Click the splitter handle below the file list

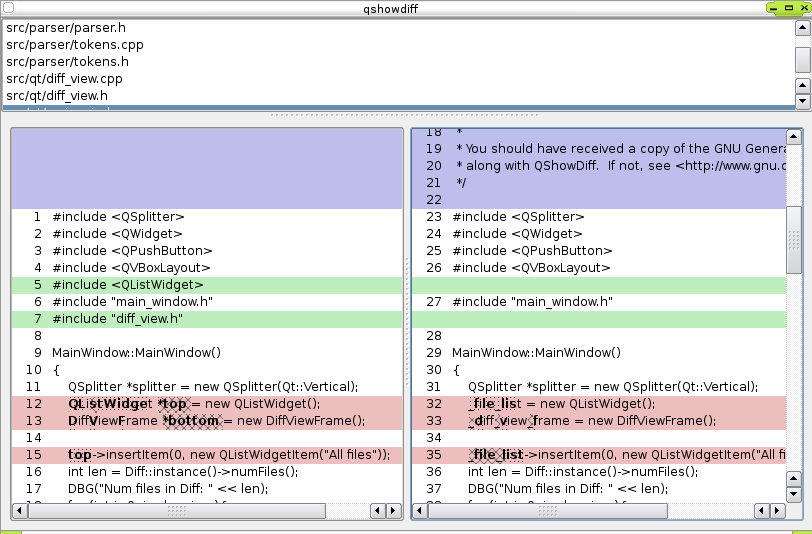coord(405,115)
